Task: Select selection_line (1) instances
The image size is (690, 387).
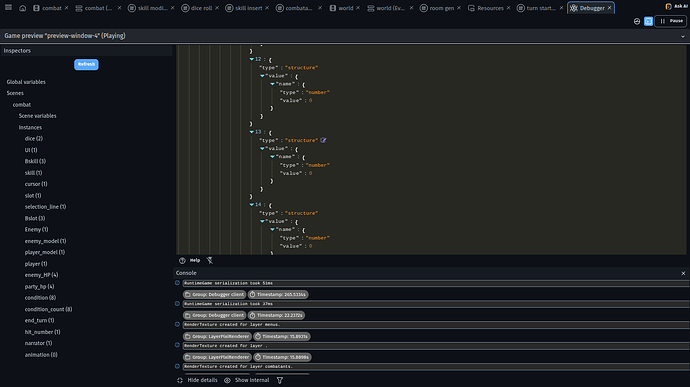Action: click(x=45, y=207)
